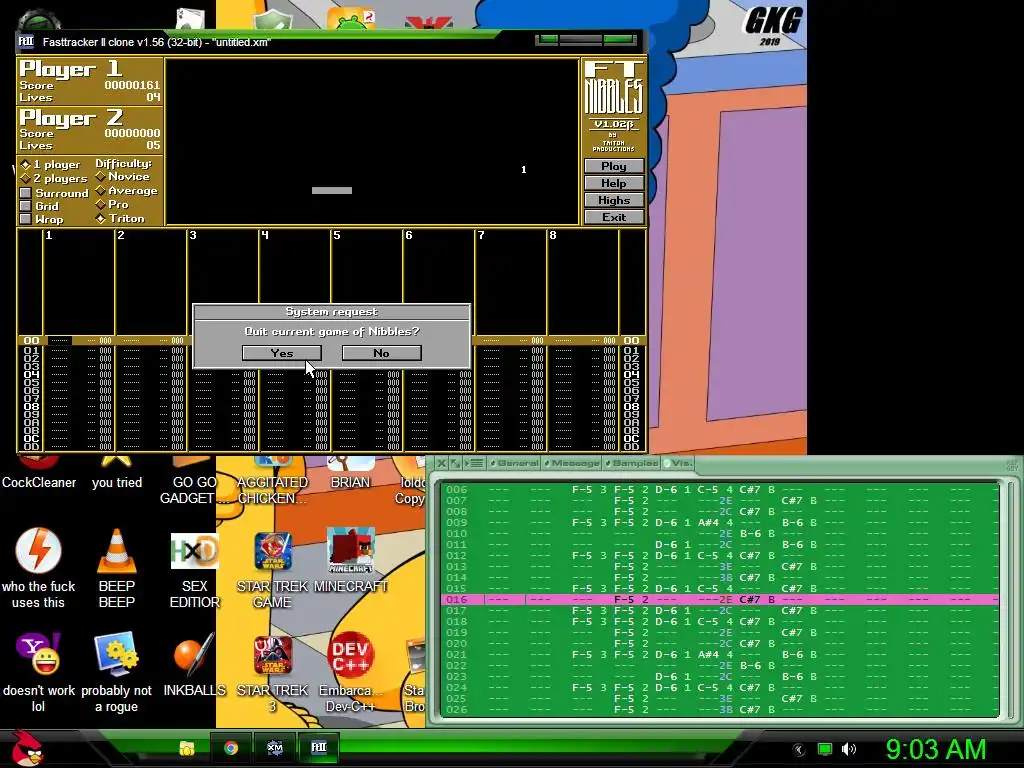Click the 9:03 AM clock

(x=936, y=750)
